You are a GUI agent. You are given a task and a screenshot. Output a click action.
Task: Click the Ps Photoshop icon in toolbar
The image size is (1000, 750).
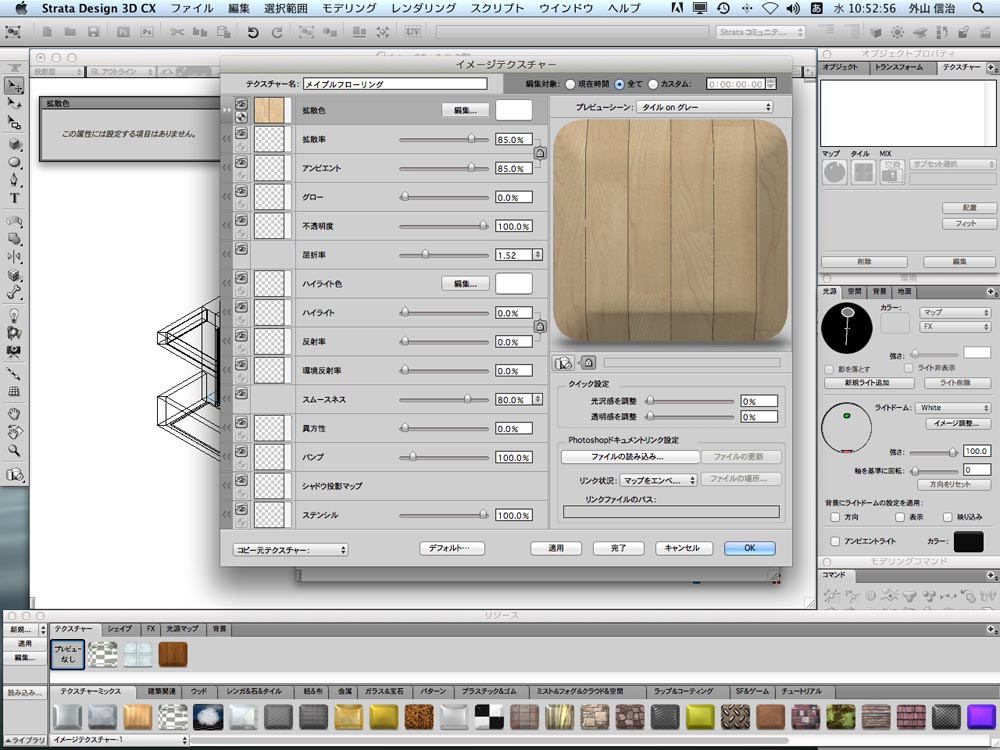tap(147, 32)
